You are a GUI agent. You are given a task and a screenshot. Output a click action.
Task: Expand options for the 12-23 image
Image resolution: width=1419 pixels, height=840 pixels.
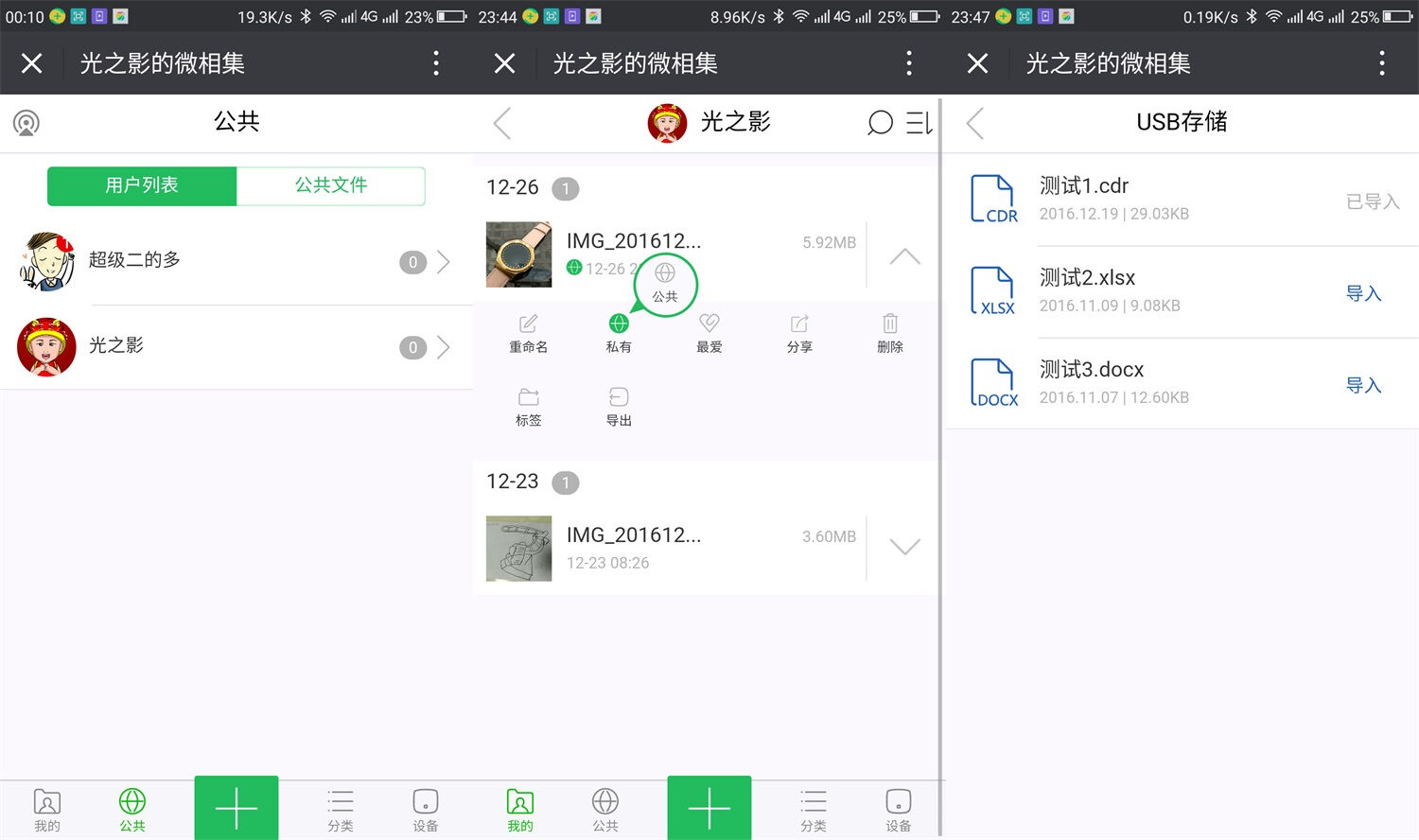[904, 547]
